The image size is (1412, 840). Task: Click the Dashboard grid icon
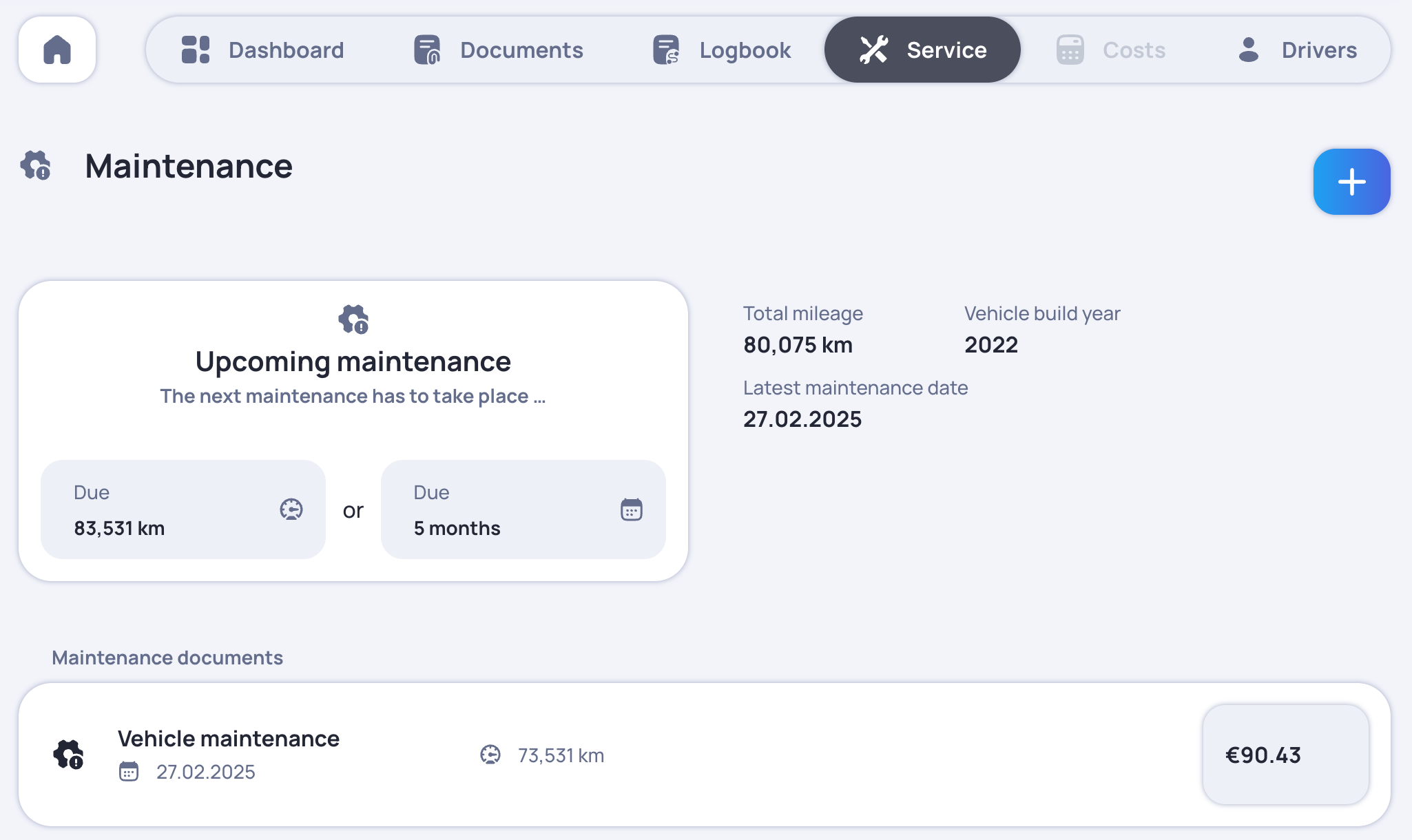point(196,50)
